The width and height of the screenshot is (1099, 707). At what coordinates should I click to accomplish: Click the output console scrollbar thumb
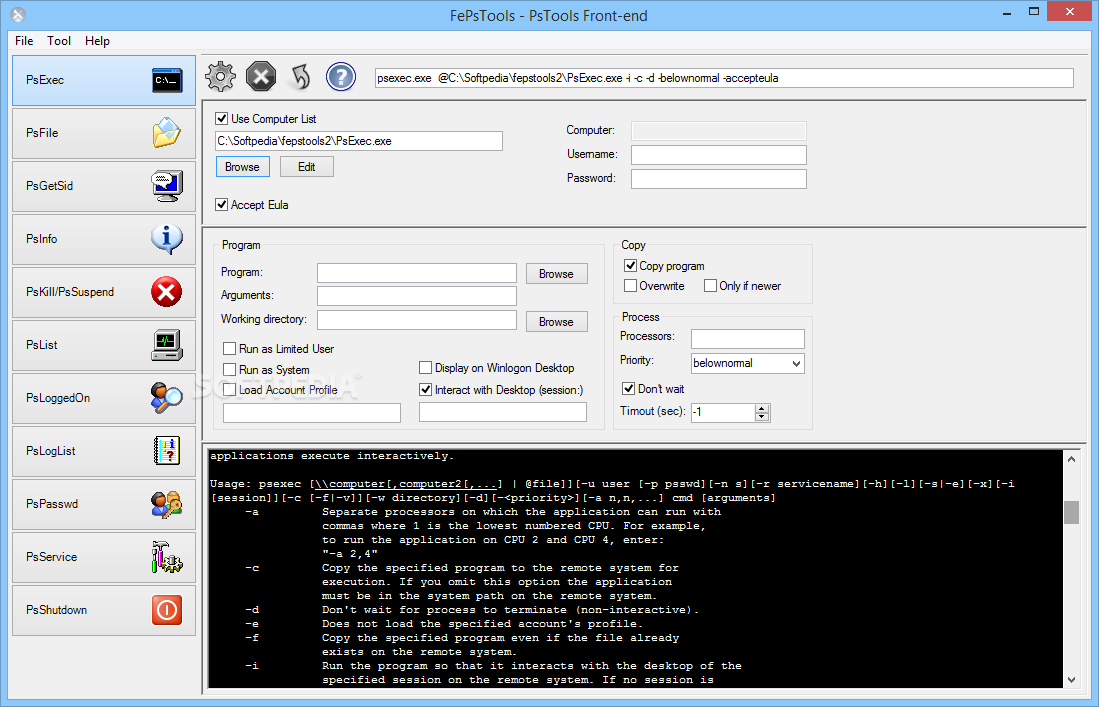click(1071, 512)
